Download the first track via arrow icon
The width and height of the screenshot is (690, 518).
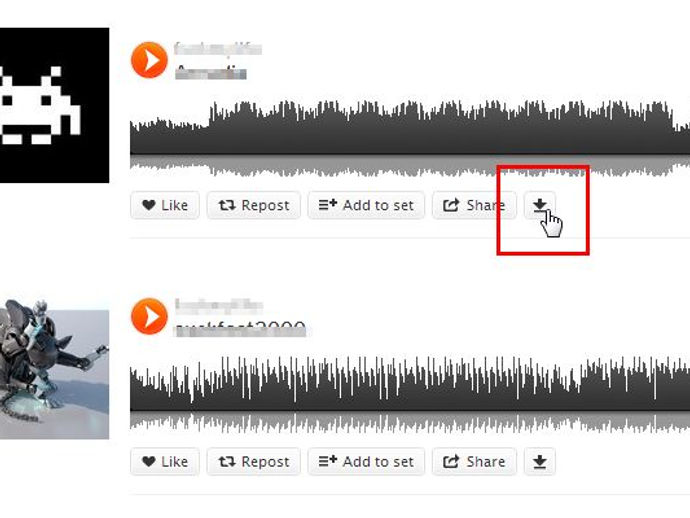(540, 205)
